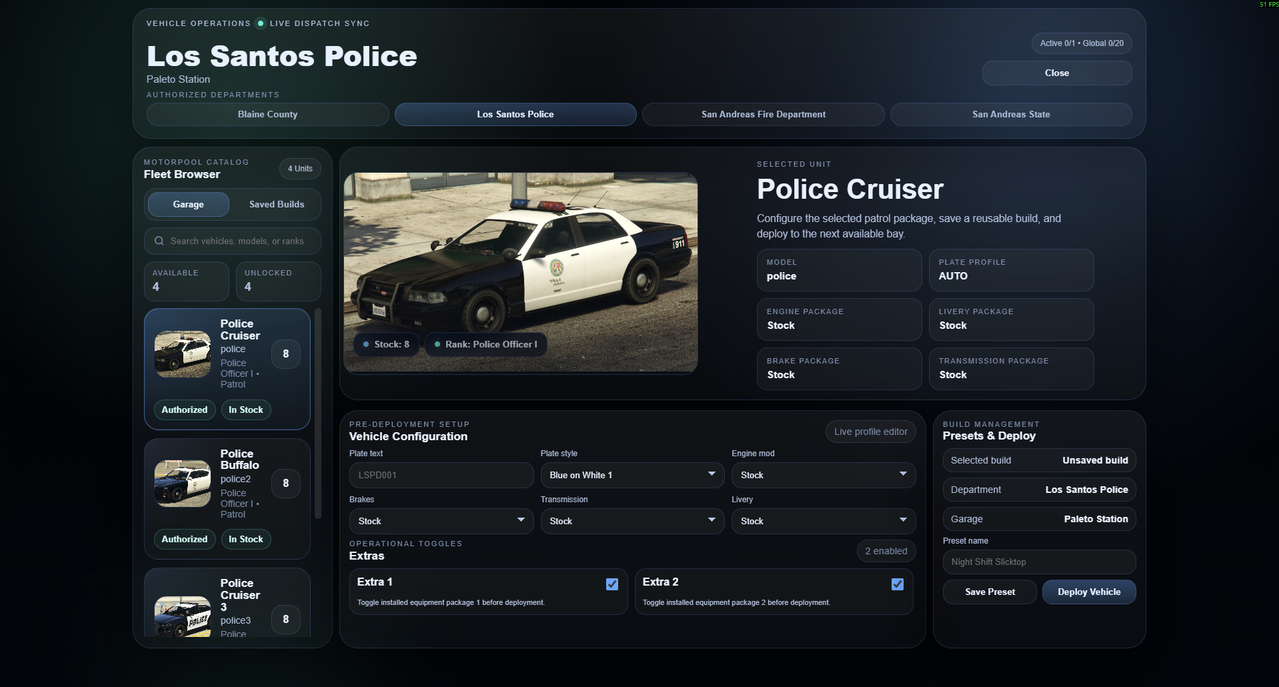Viewport: 1279px width, 687px height.
Task: Click the Authorized badge on Police Cruiser card
Action: [185, 410]
